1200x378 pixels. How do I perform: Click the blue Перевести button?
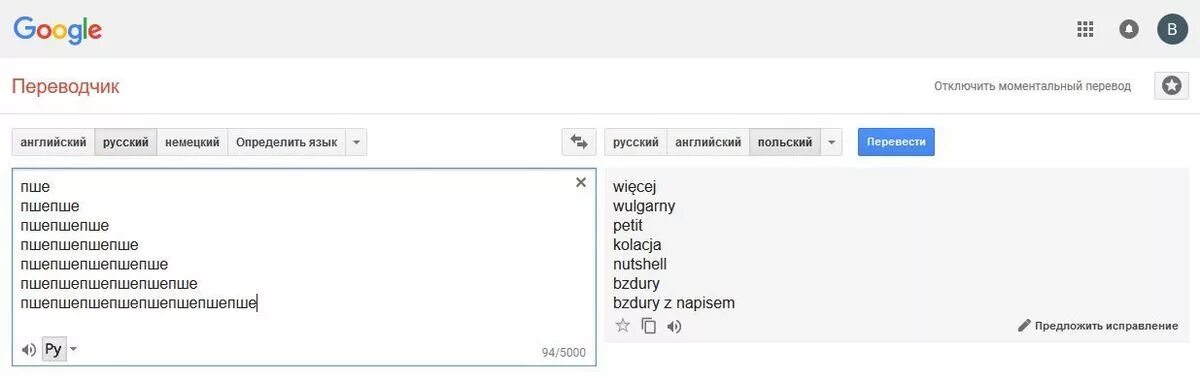[x=896, y=142]
